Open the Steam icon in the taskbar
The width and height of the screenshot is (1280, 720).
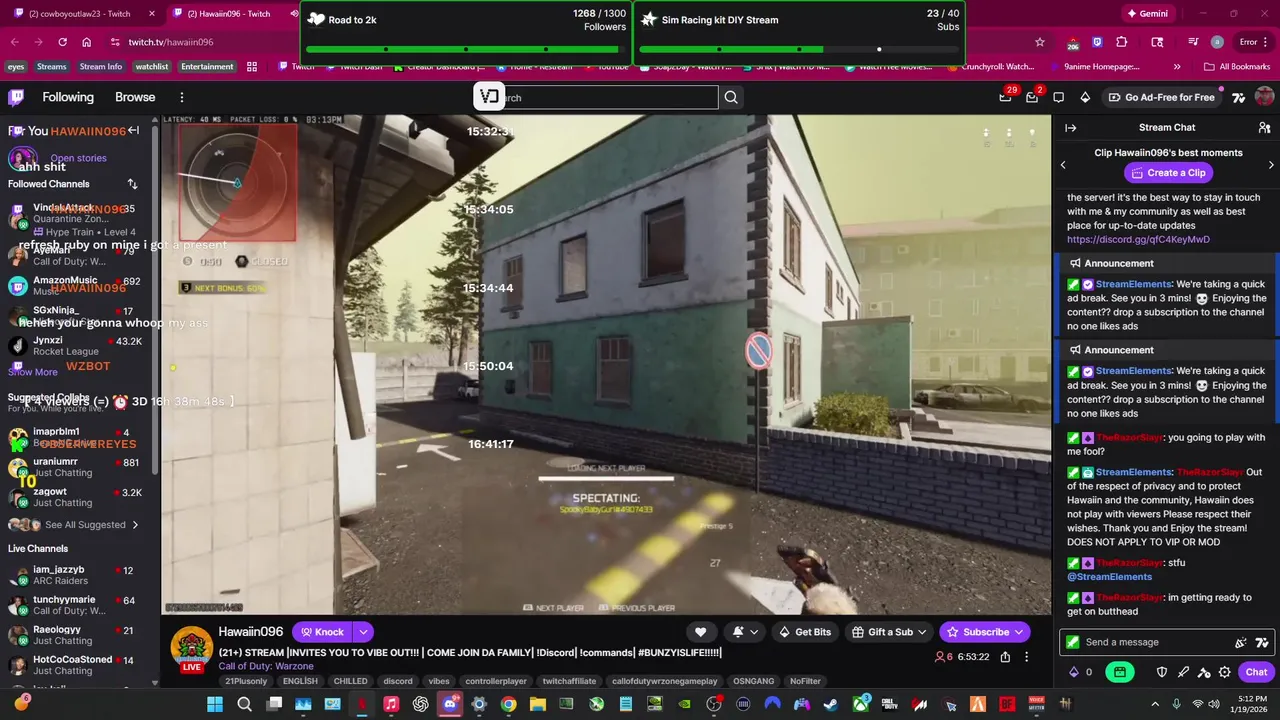831,704
